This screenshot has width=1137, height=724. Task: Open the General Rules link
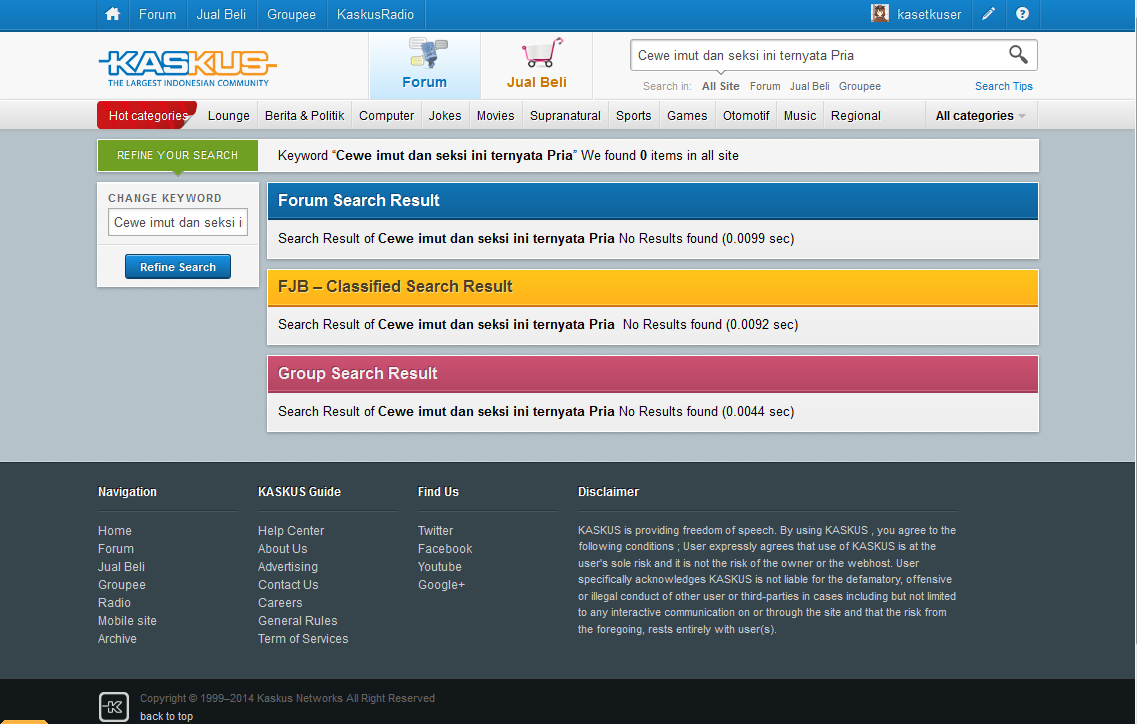coord(297,621)
